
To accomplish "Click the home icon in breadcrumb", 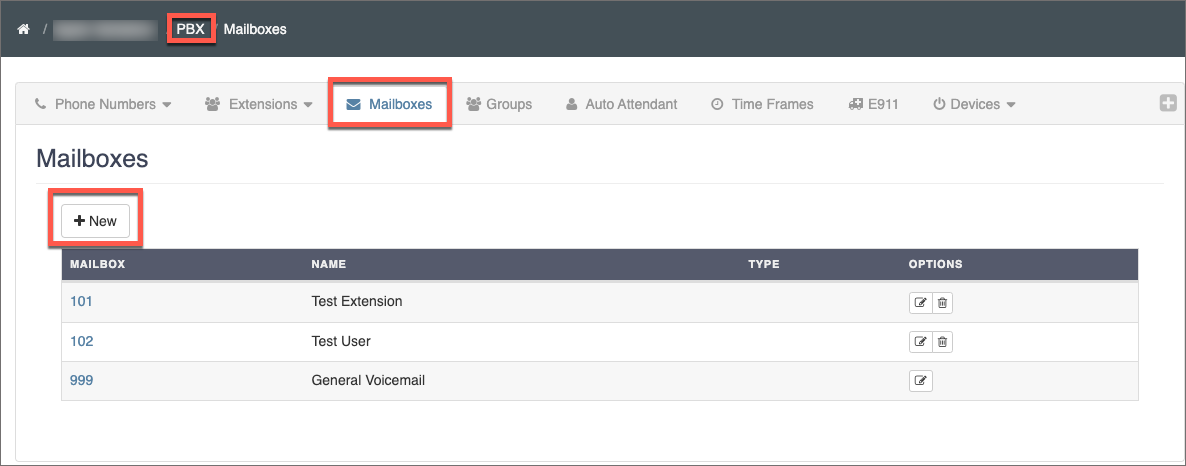I will tap(24, 30).
